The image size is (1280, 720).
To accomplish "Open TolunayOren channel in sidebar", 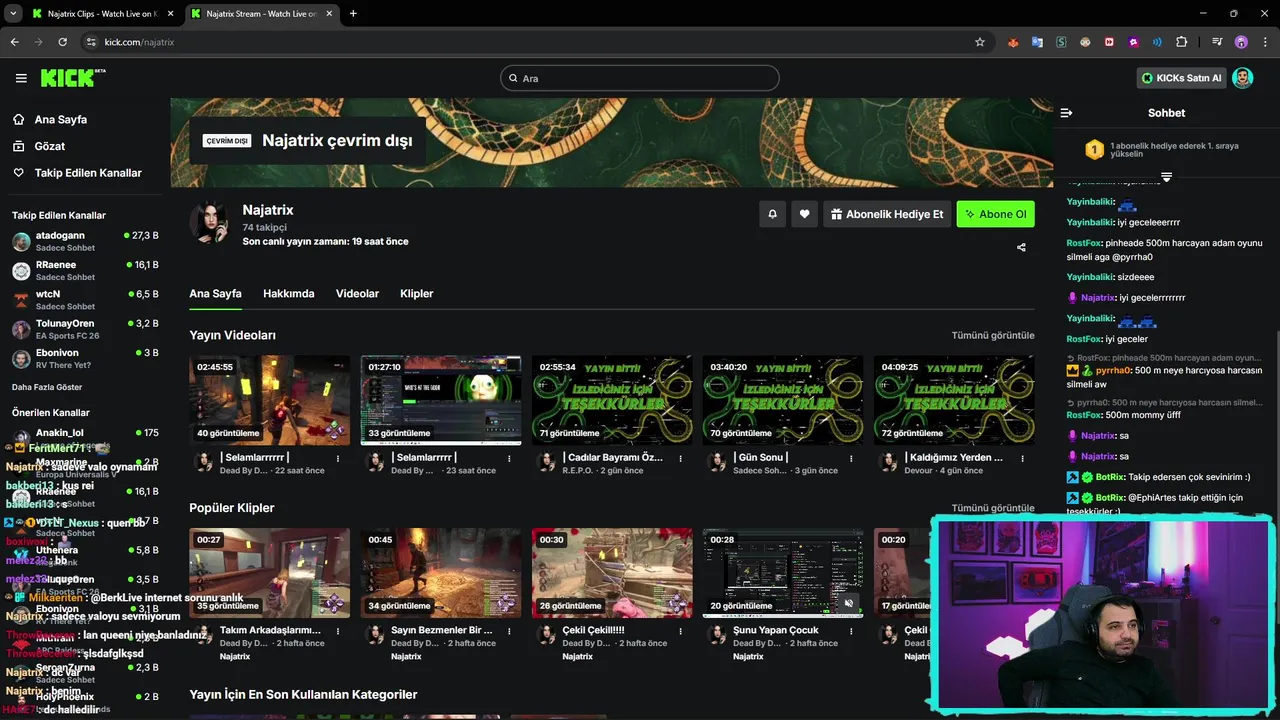I will 85,329.
